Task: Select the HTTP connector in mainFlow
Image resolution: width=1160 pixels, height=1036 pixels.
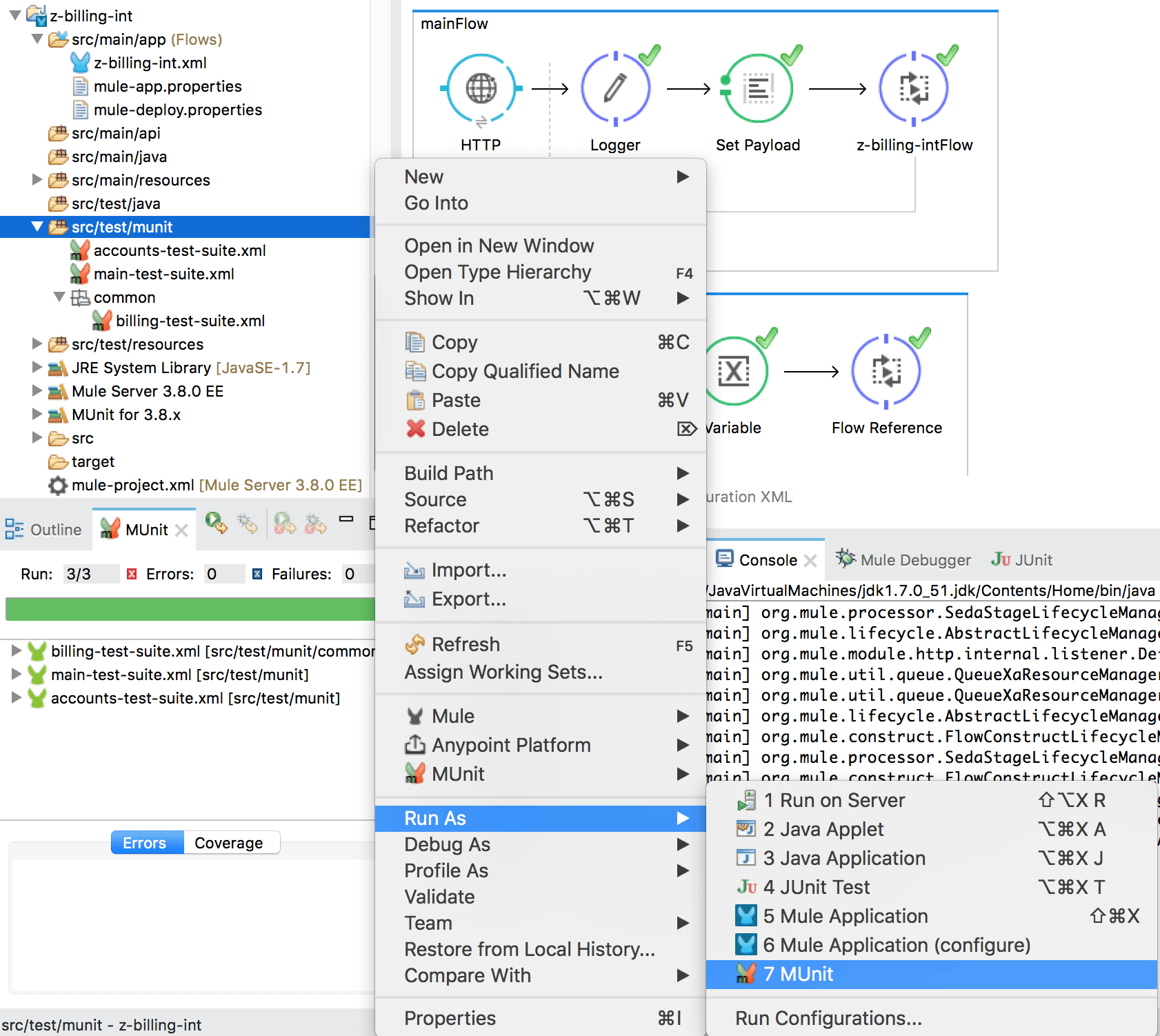Action: (x=481, y=88)
